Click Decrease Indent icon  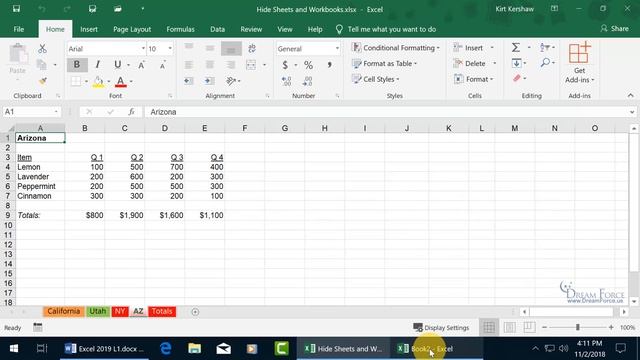[x=189, y=81]
